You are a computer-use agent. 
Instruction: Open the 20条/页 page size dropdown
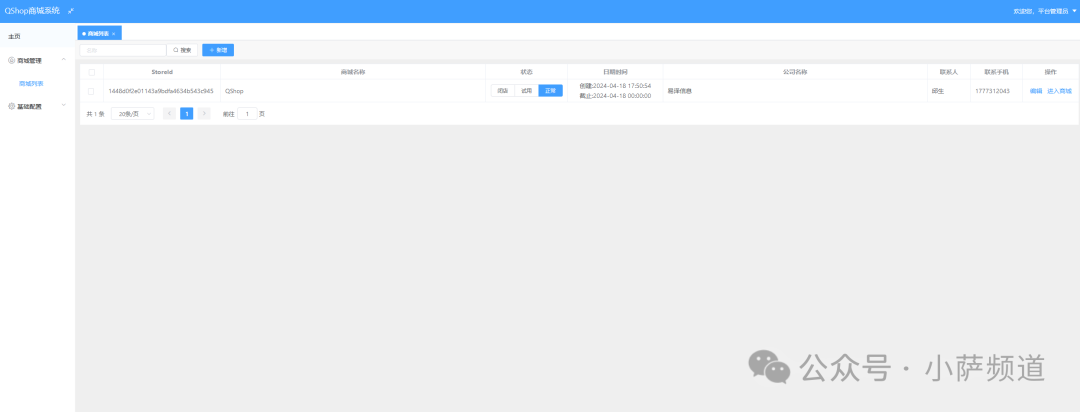[132, 114]
